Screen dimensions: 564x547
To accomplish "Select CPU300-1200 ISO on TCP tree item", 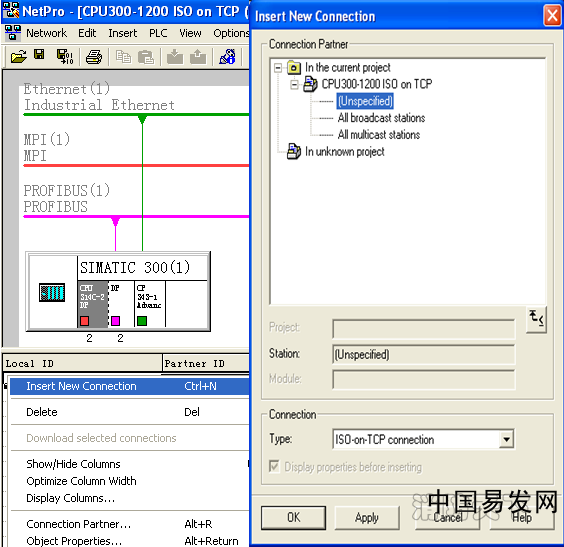I will [377, 84].
